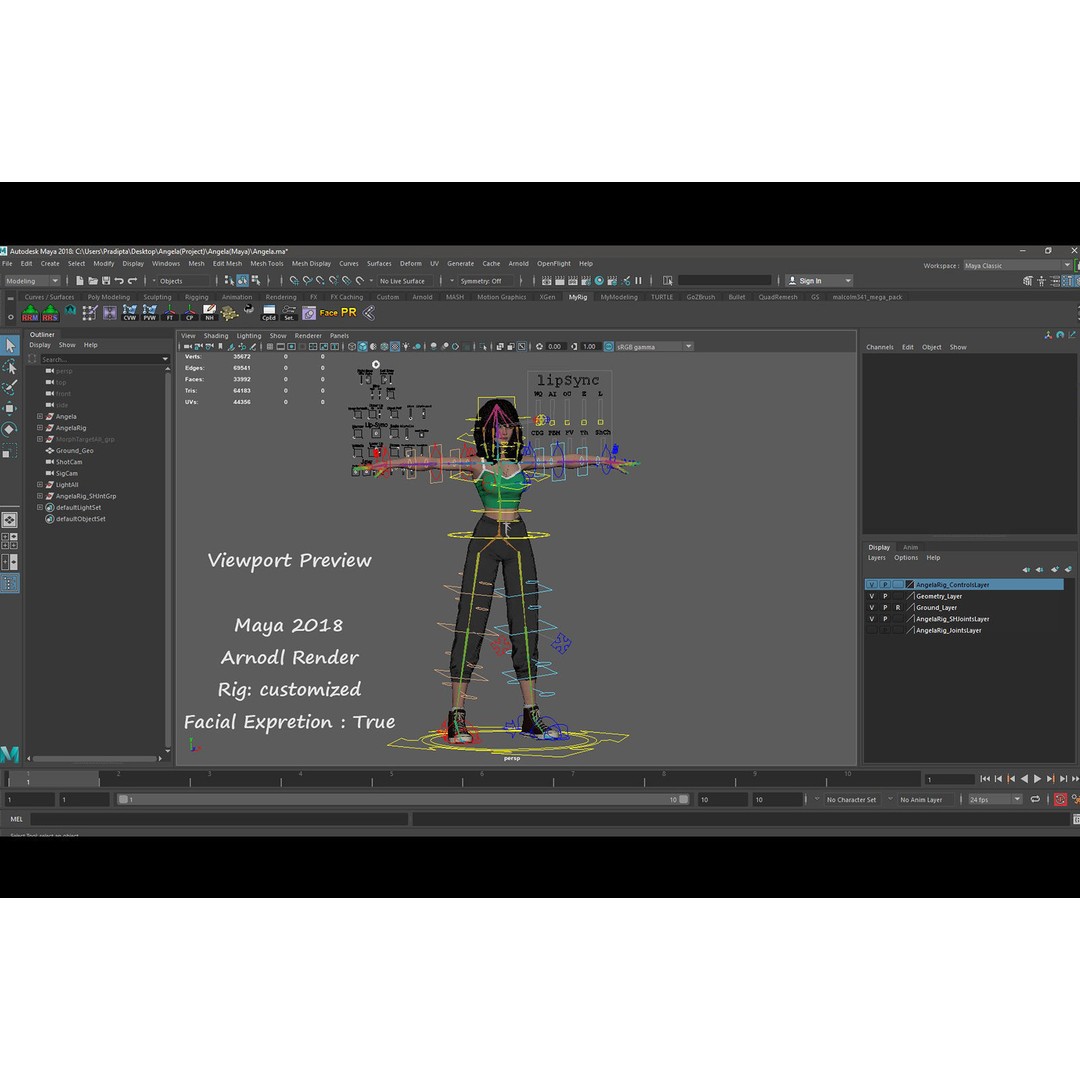Screen dimensions: 1080x1080
Task: Click the Play backwards button
Action: click(x=1024, y=778)
